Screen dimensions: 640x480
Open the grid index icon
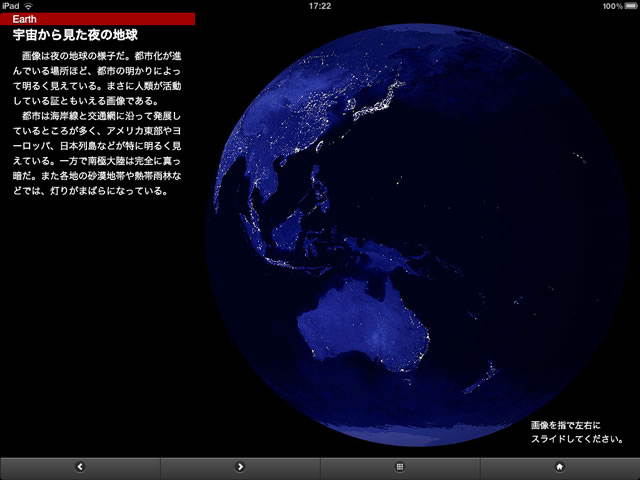(x=400, y=467)
